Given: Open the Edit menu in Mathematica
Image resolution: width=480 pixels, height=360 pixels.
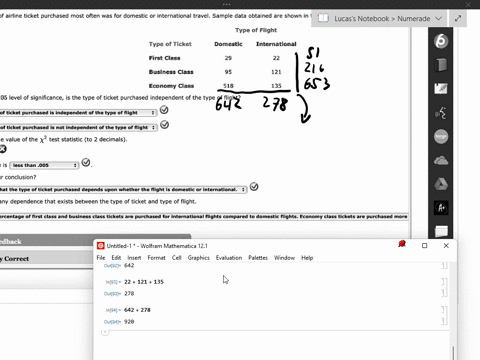Looking at the screenshot, I should coord(116,258).
